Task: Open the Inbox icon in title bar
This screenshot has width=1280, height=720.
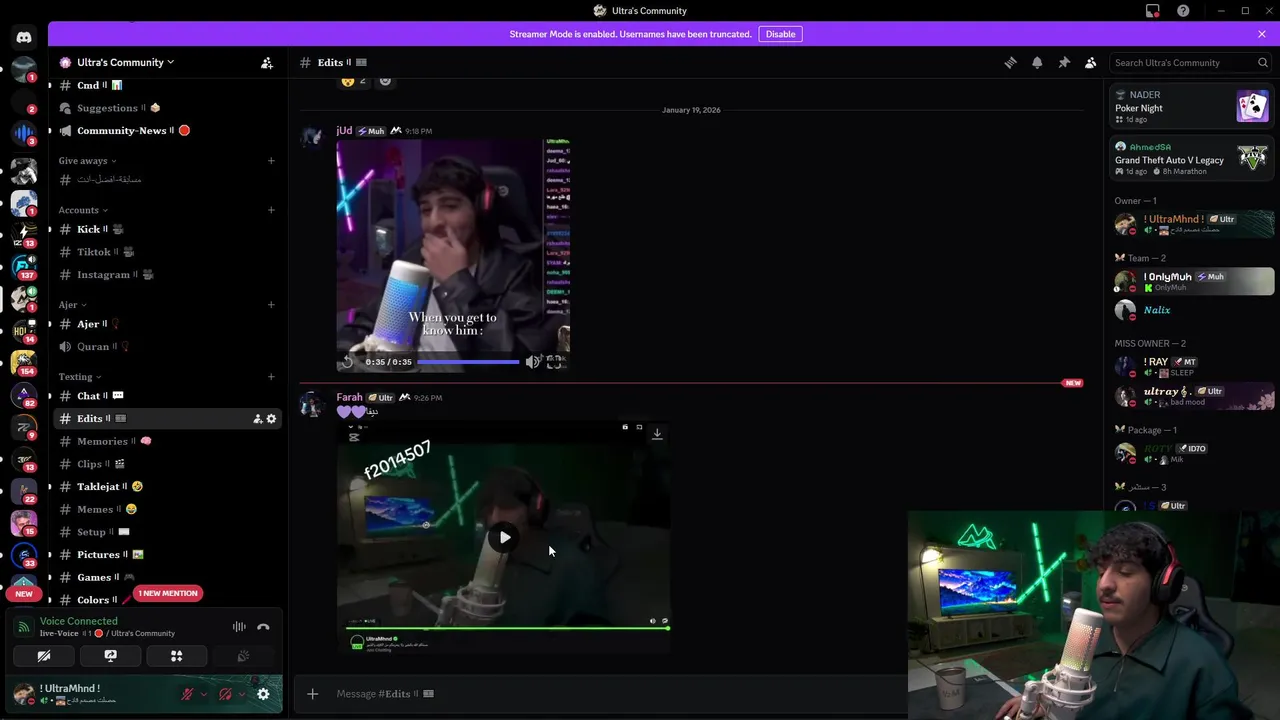Action: (x=1153, y=11)
